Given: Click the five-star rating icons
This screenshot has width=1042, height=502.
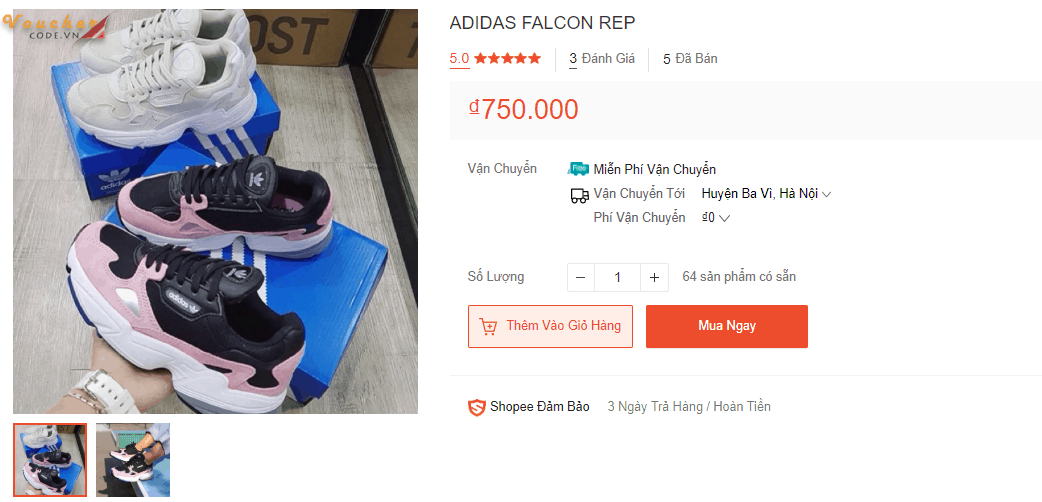Looking at the screenshot, I should pos(507,58).
